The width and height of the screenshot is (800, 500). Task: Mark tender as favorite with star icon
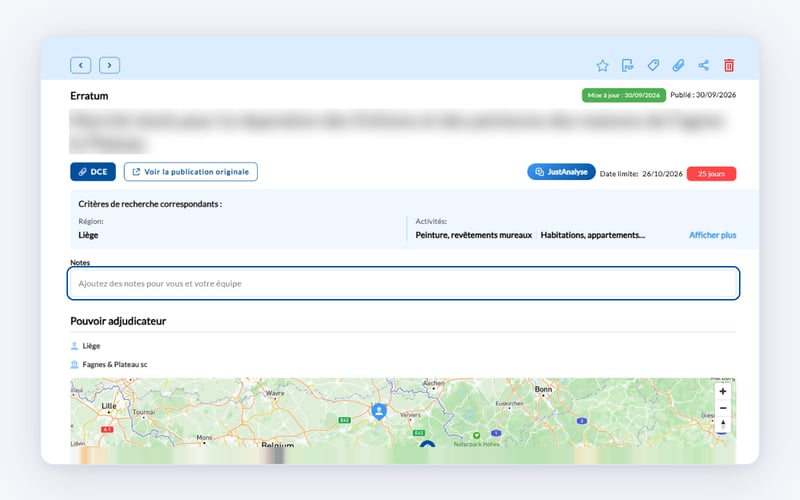coord(603,65)
